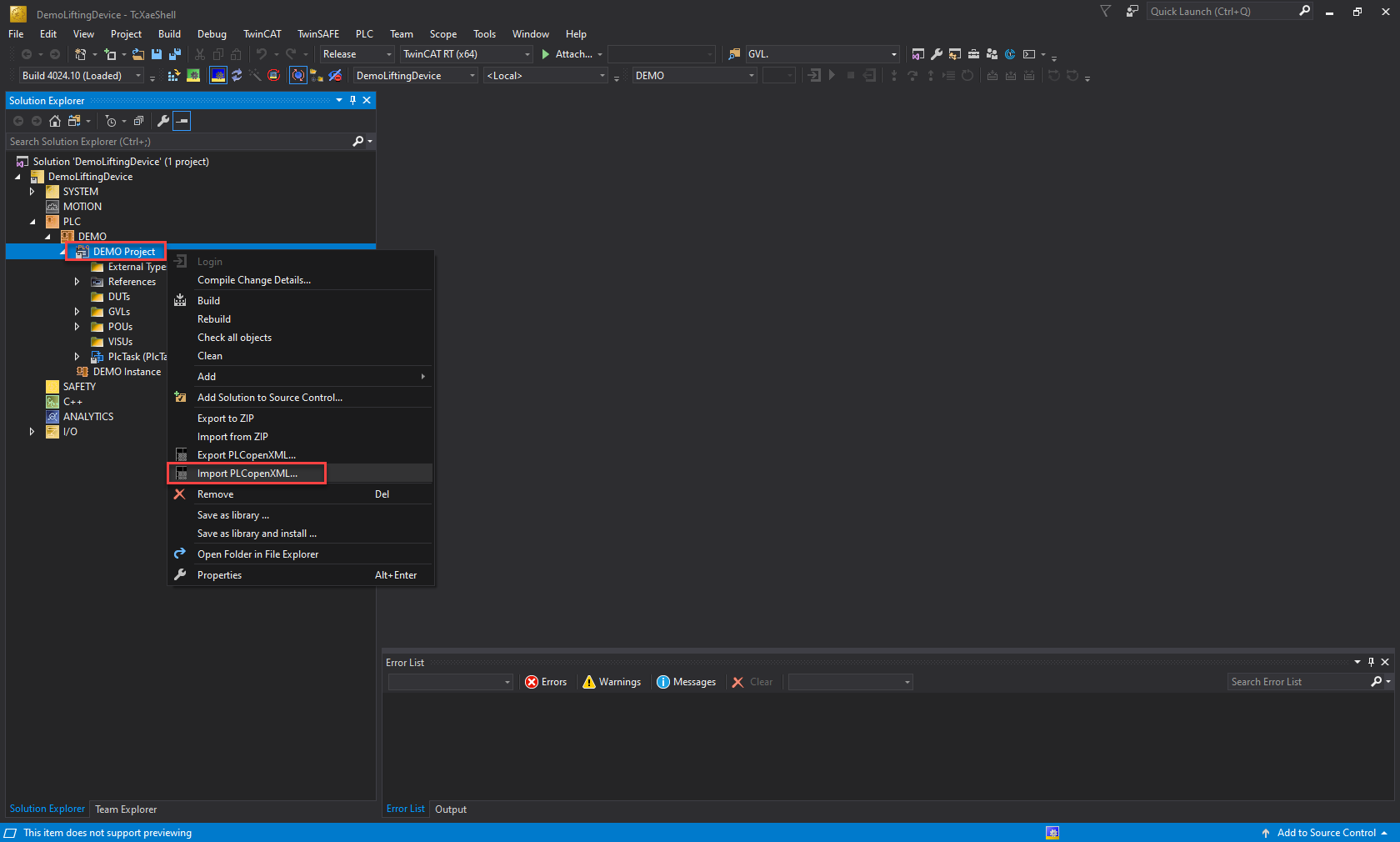Click the blue Restart TwinCAT Config Mode icon

(218, 76)
